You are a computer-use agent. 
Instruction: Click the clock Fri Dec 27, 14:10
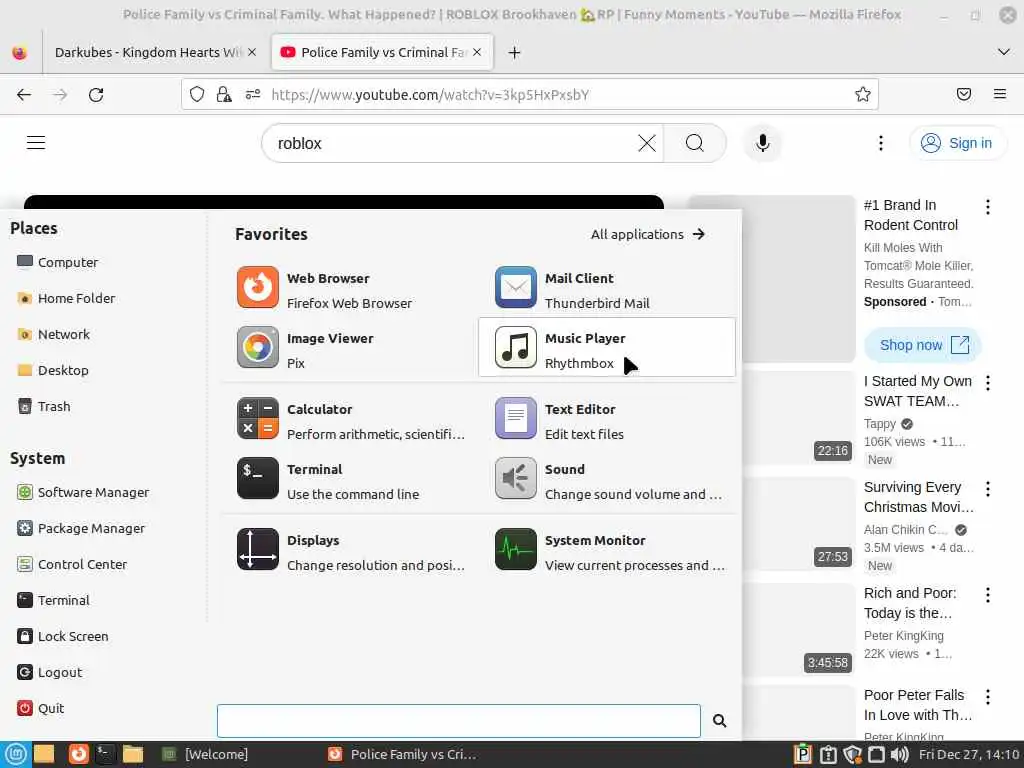point(969,754)
